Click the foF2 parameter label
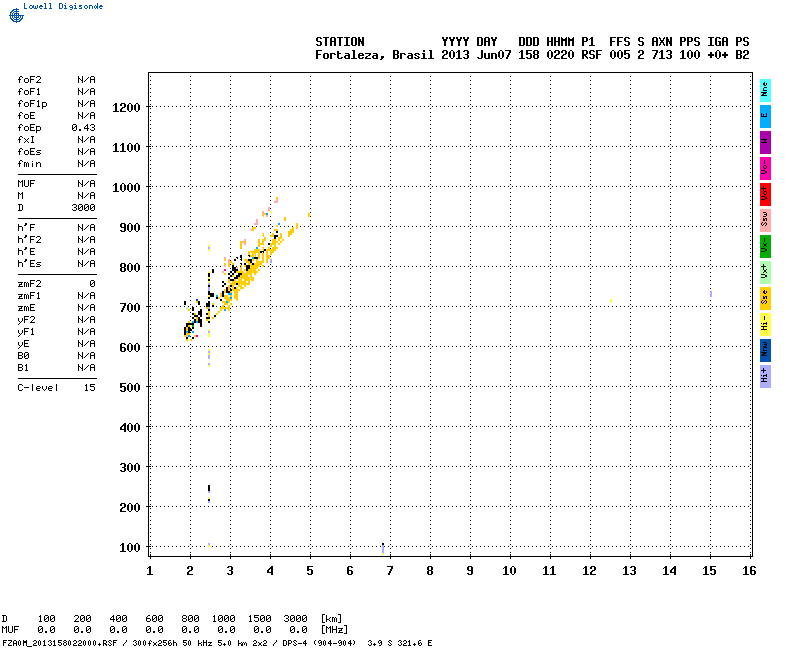Image resolution: width=800 pixels, height=650 pixels. tap(30, 80)
